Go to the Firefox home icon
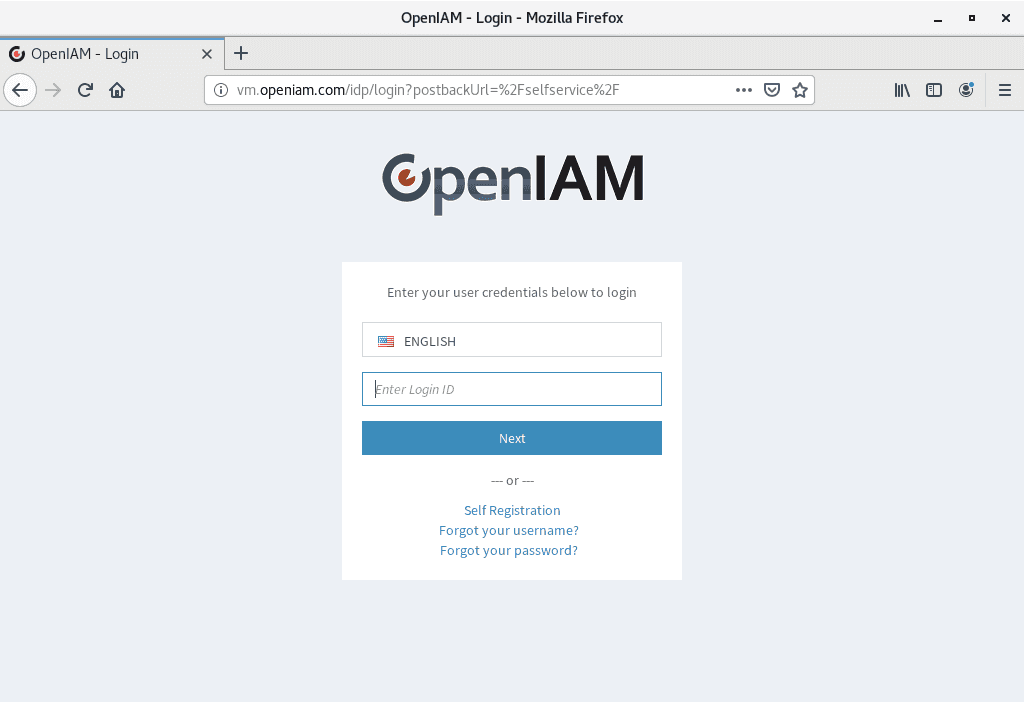This screenshot has width=1024, height=702. (x=117, y=90)
